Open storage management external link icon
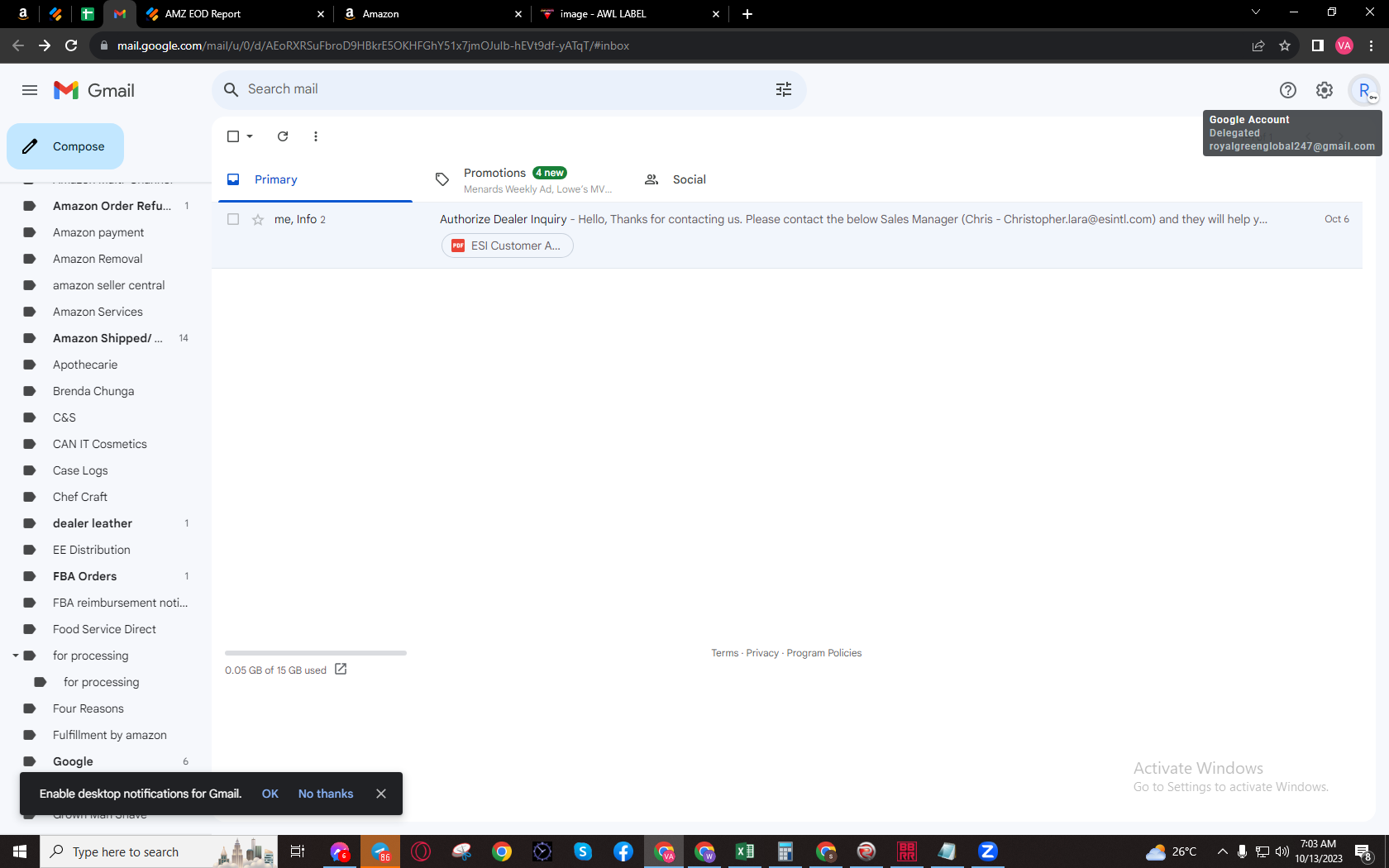The width and height of the screenshot is (1389, 868). pos(341,669)
